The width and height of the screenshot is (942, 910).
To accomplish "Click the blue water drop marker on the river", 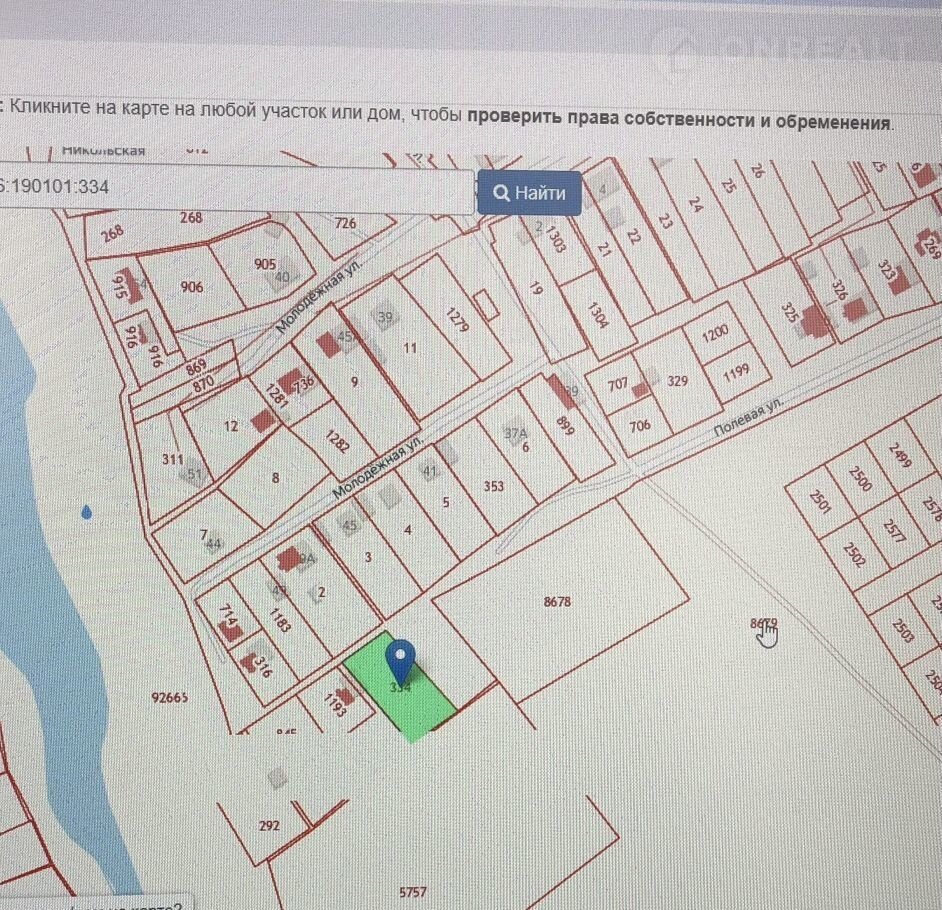I will [87, 513].
